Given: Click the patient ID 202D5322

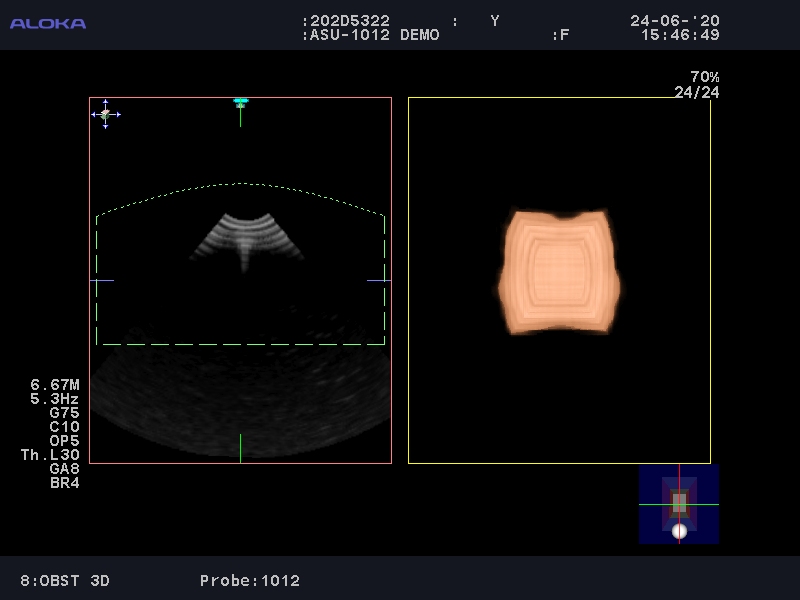Looking at the screenshot, I should click(349, 20).
